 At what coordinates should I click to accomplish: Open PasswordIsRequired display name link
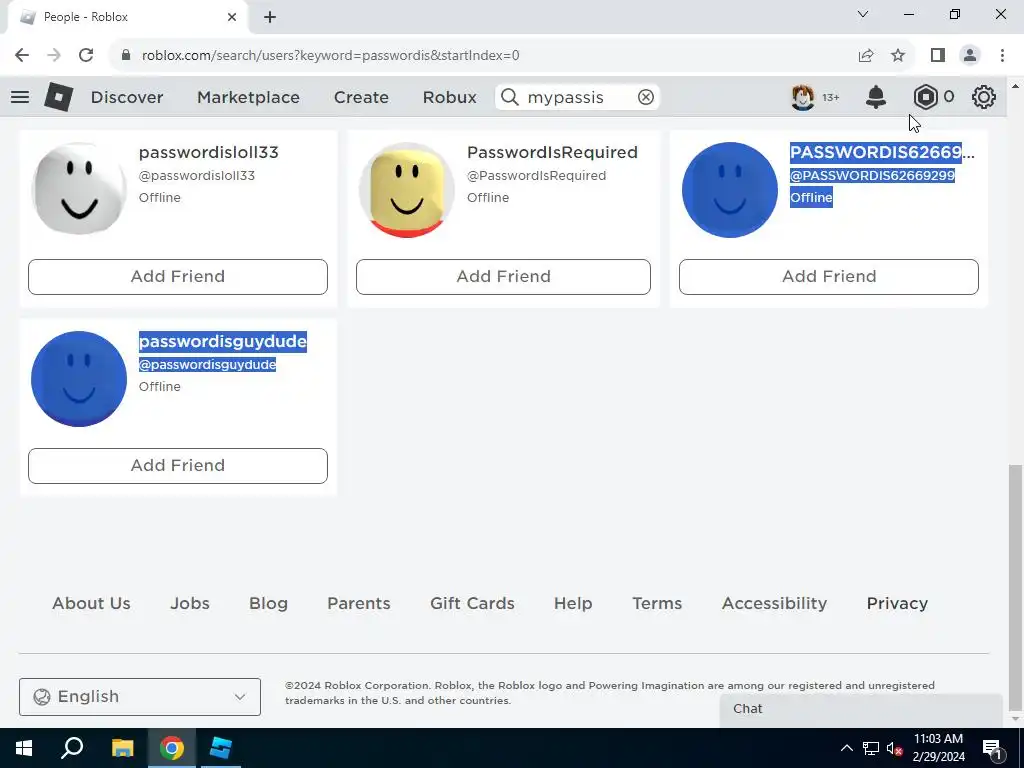tap(552, 152)
